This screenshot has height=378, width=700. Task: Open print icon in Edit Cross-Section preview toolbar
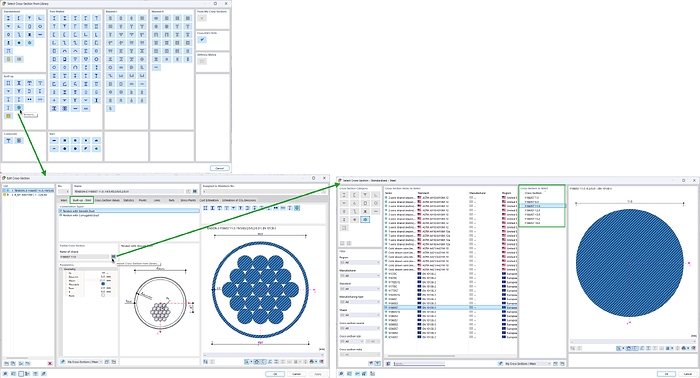312,361
